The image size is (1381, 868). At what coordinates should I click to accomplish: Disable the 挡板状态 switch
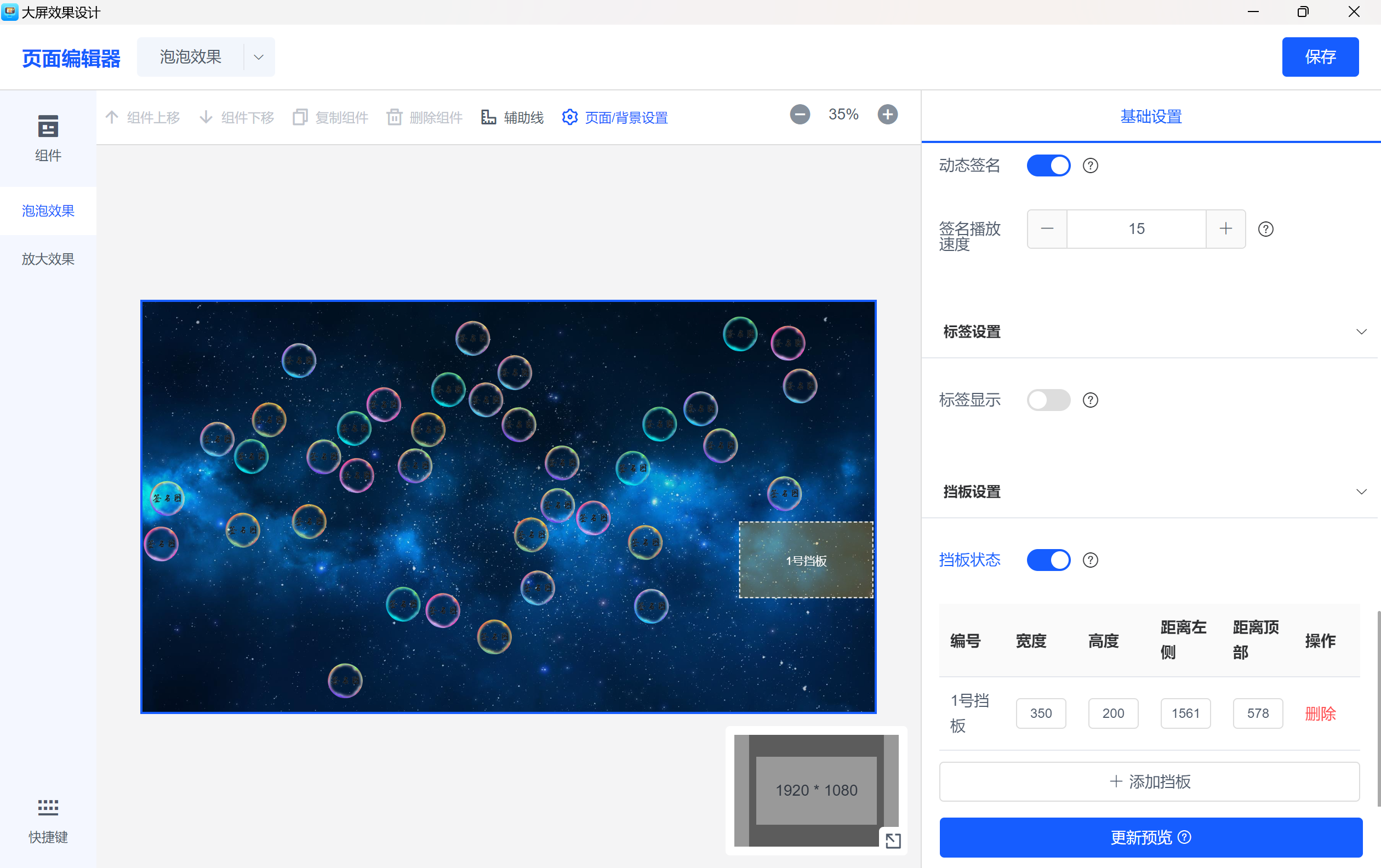coord(1048,560)
